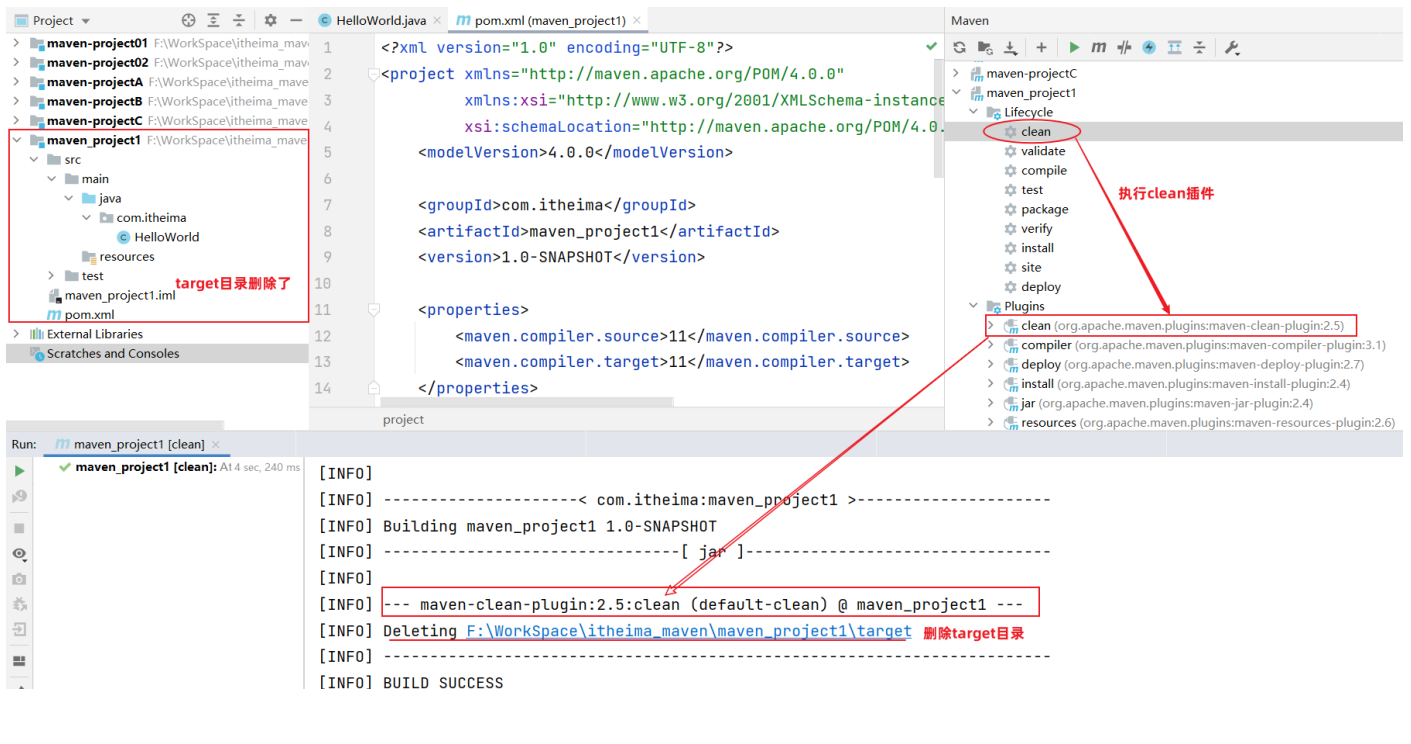The image size is (1411, 744).
Task: Run Maven build with green play icon
Action: pyautogui.click(x=1074, y=47)
